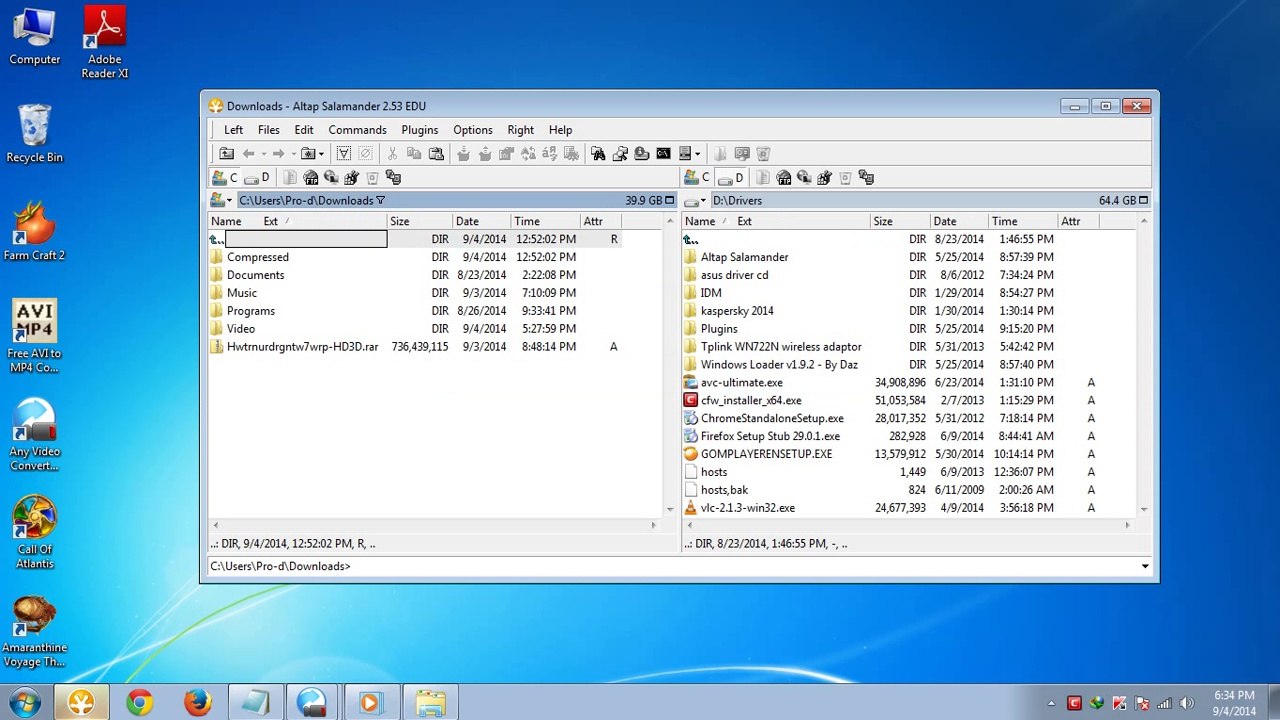Open FTP client from right drive bar
Viewport: 1280px width, 720px height.
click(784, 178)
